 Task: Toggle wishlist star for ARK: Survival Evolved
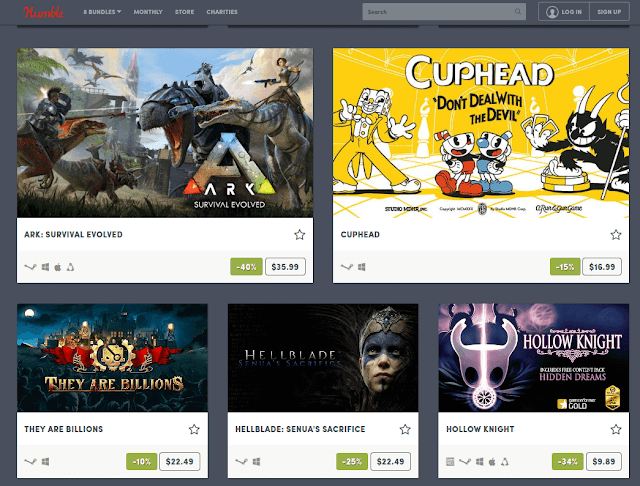pyautogui.click(x=300, y=235)
